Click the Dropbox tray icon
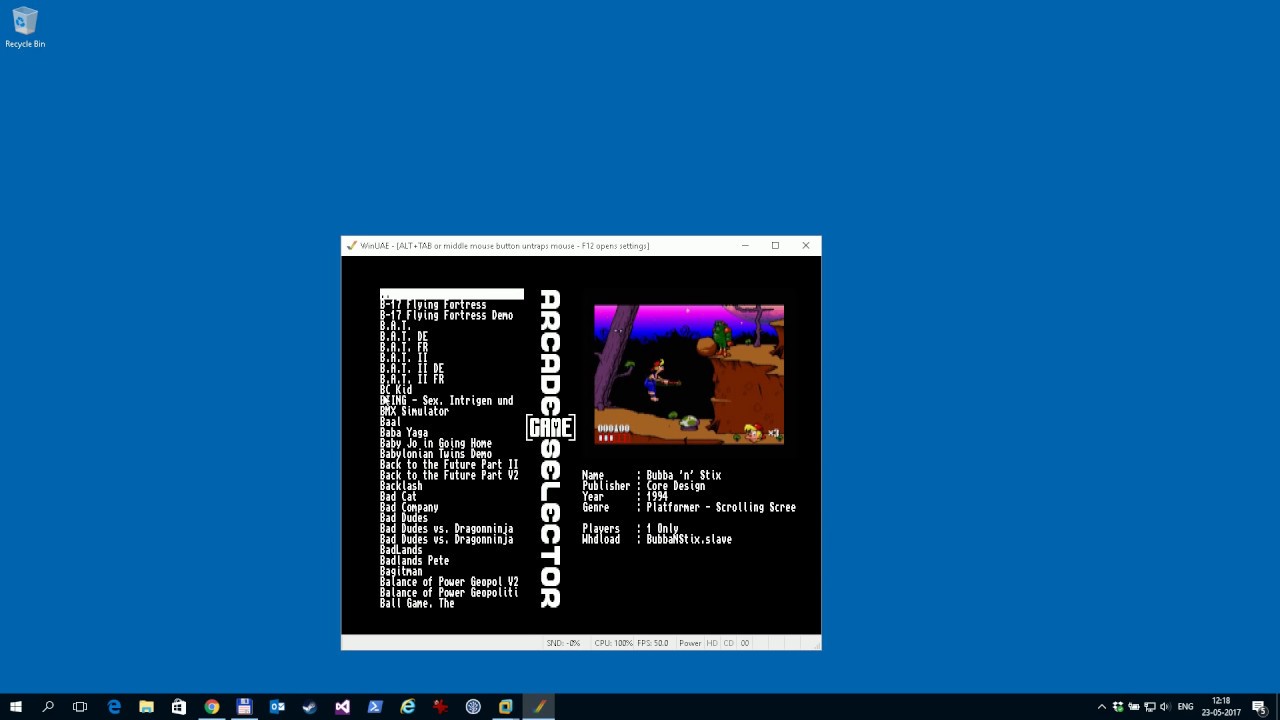 pos(1118,707)
